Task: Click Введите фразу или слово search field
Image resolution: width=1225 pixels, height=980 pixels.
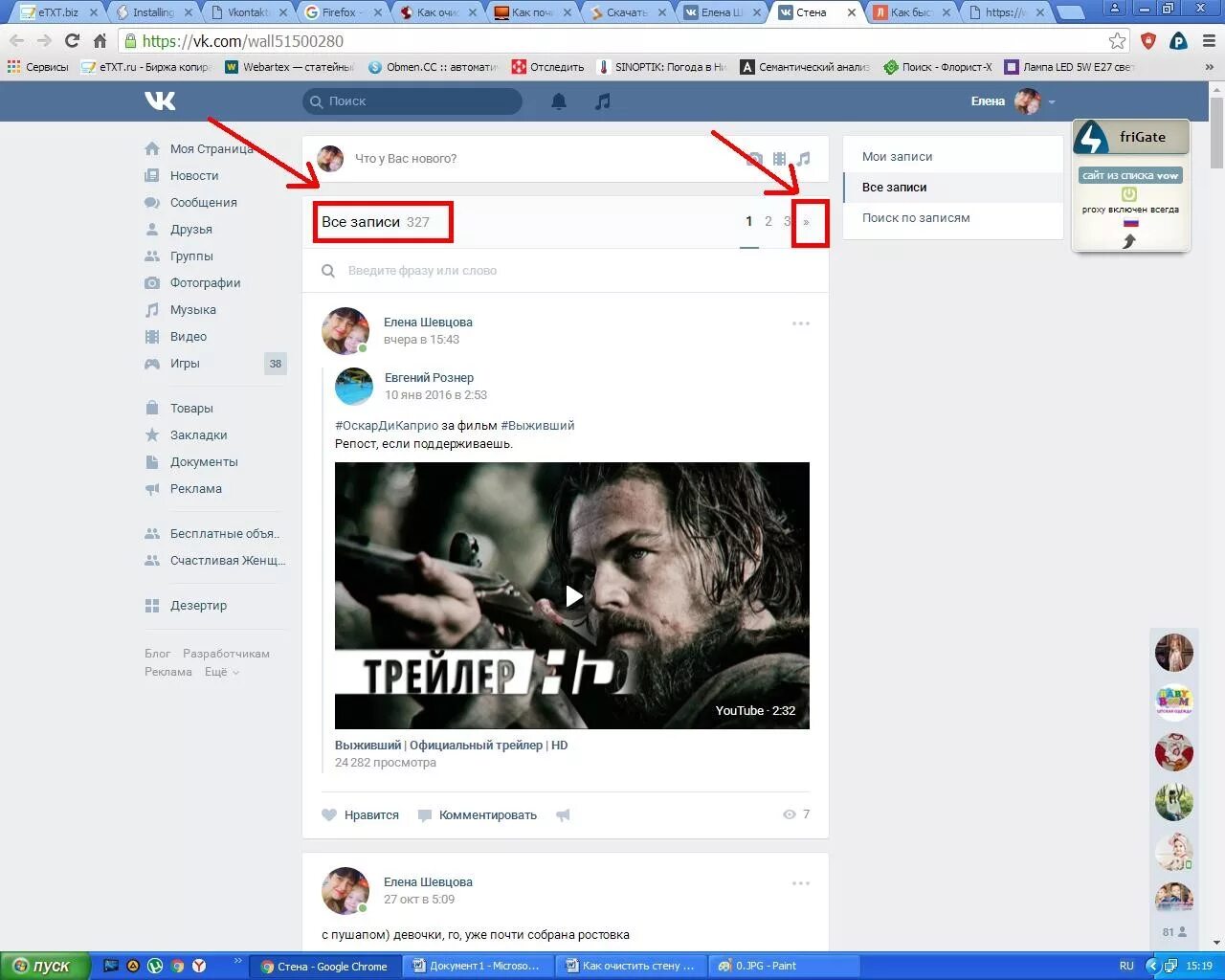Action: click(565, 271)
